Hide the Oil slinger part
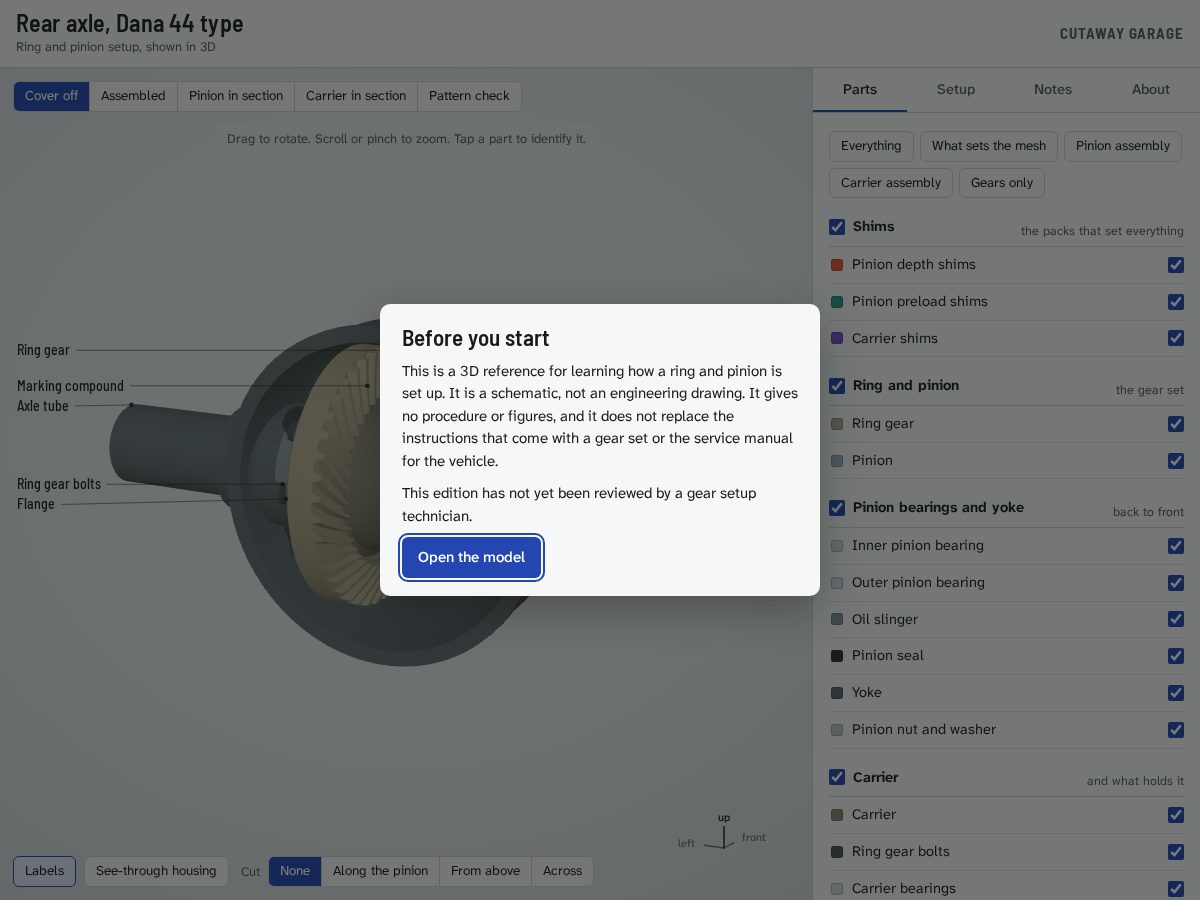The image size is (1200, 900). [x=1176, y=620]
